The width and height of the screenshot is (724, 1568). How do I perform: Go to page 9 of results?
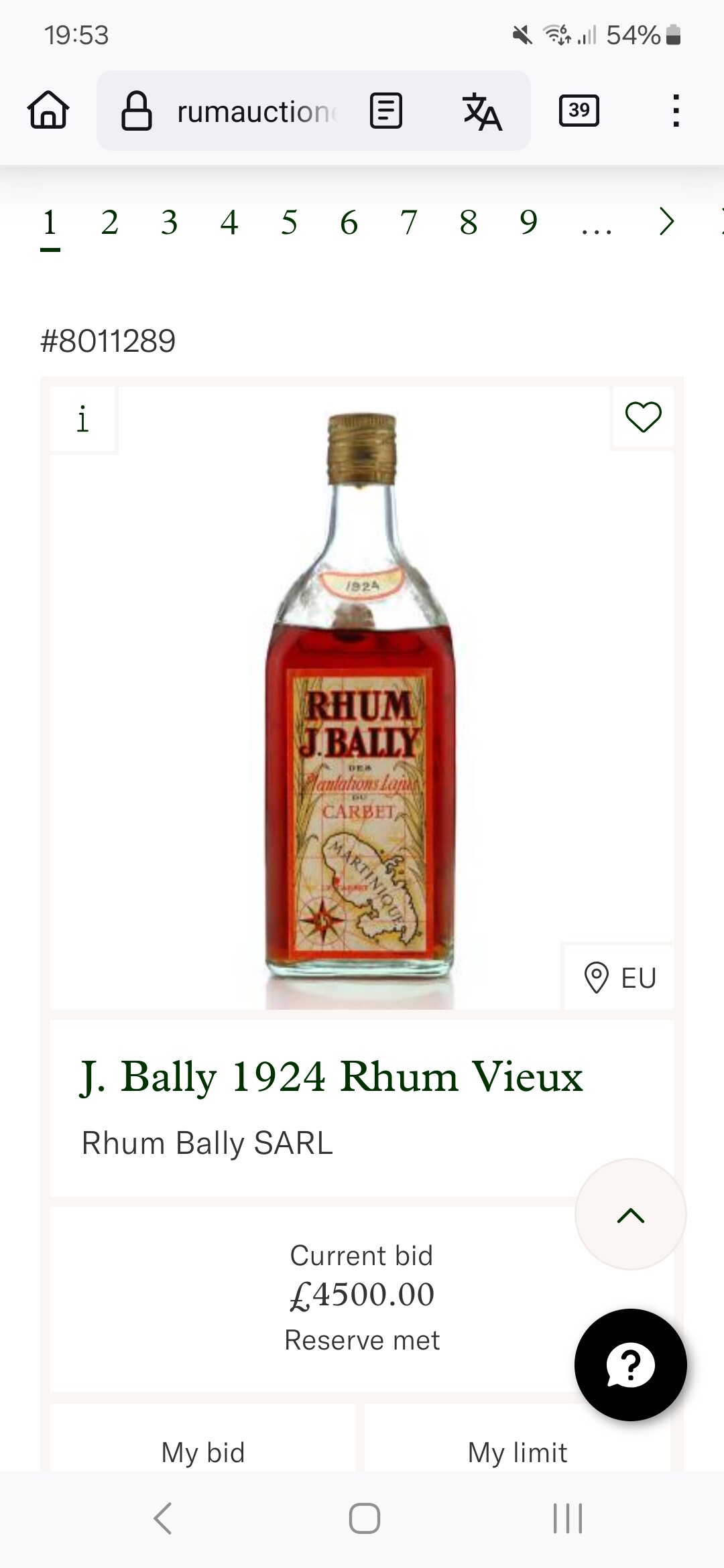tap(529, 222)
